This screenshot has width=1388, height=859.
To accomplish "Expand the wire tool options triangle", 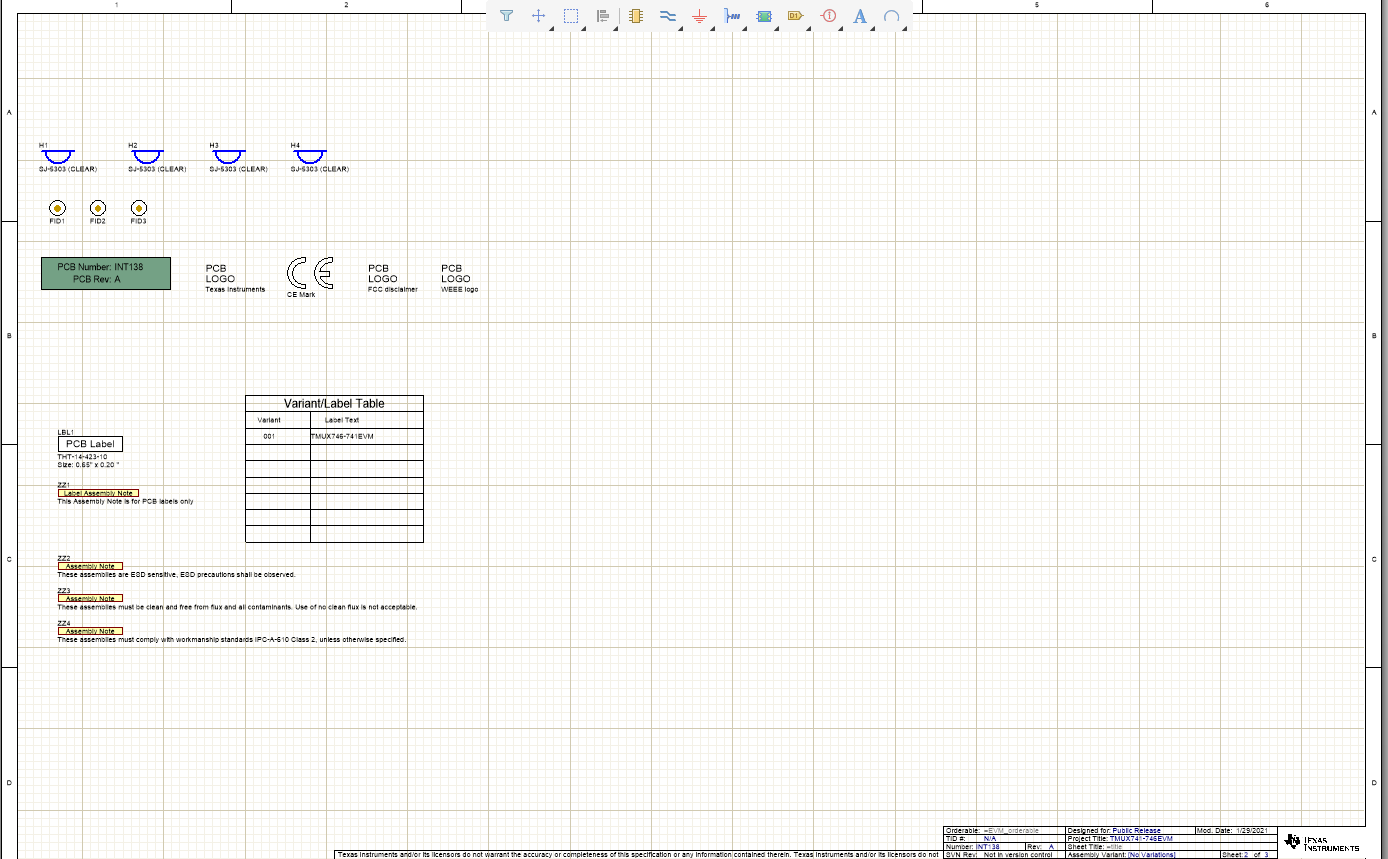I will click(680, 27).
